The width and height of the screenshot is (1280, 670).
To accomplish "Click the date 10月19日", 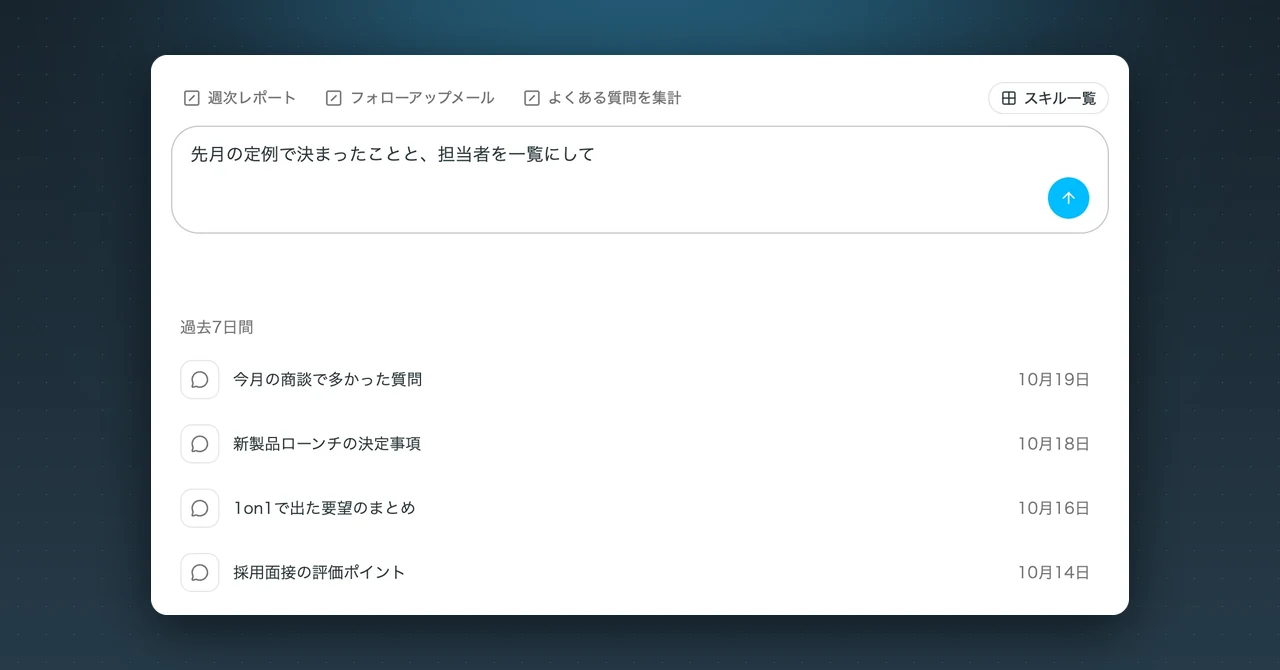I will [x=1054, y=380].
